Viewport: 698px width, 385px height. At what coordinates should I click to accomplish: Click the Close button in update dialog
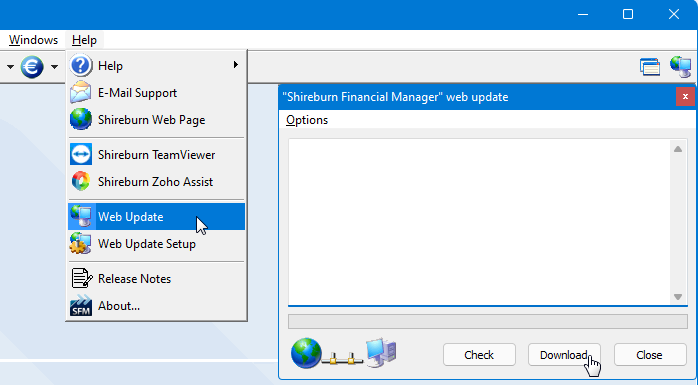coord(650,355)
